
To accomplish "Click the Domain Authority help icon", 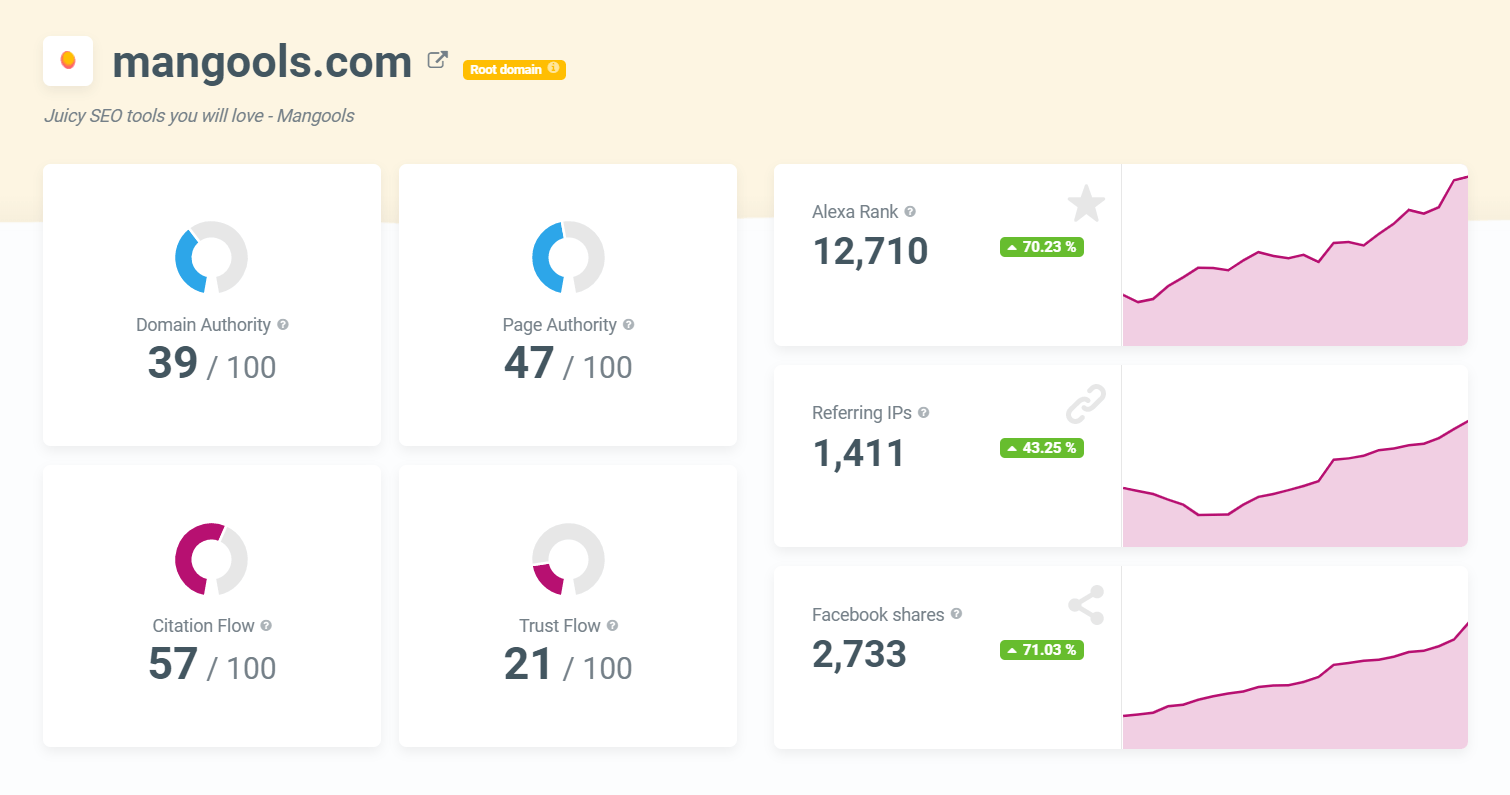I will point(283,325).
